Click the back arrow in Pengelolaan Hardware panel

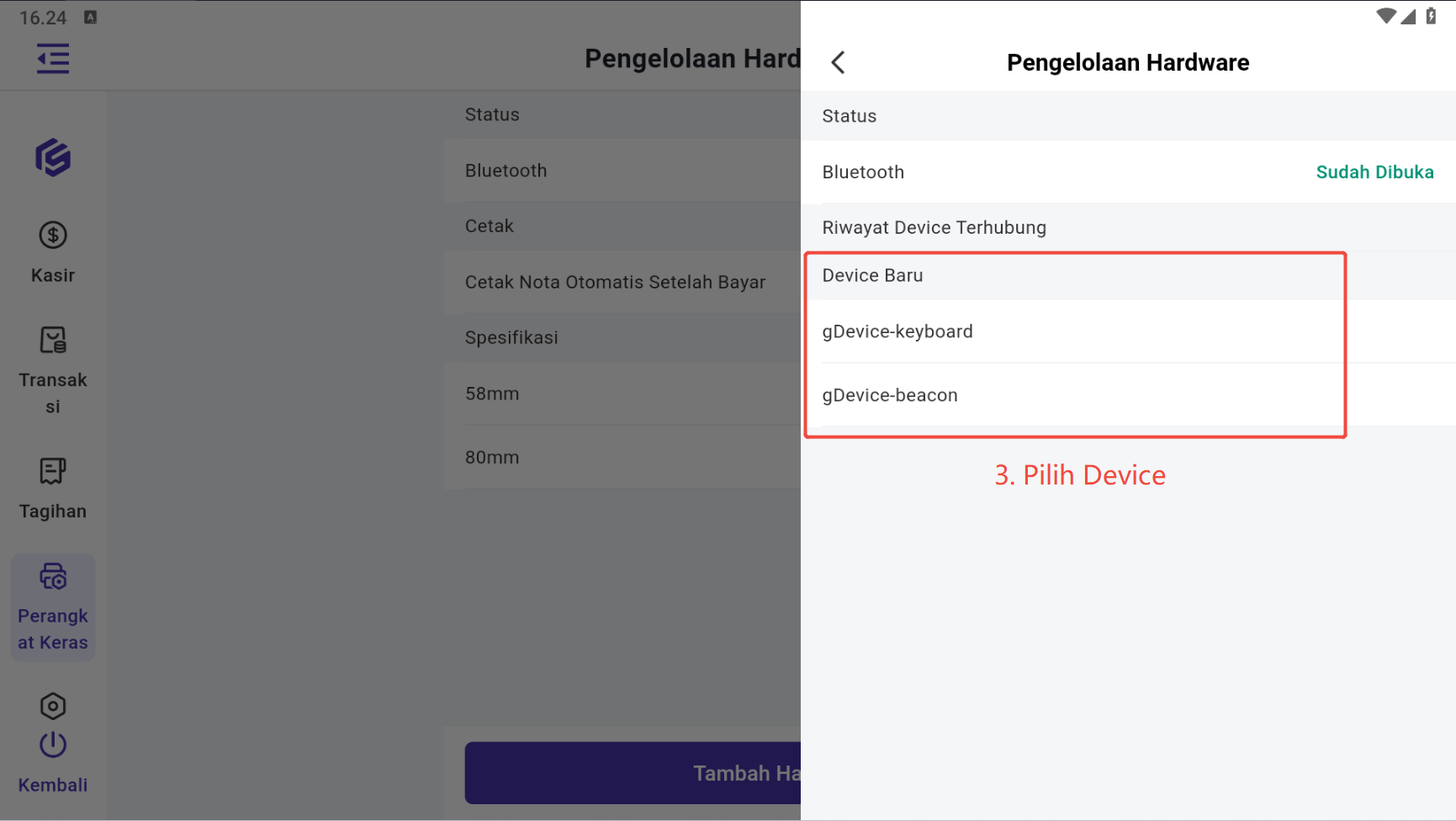tap(838, 62)
